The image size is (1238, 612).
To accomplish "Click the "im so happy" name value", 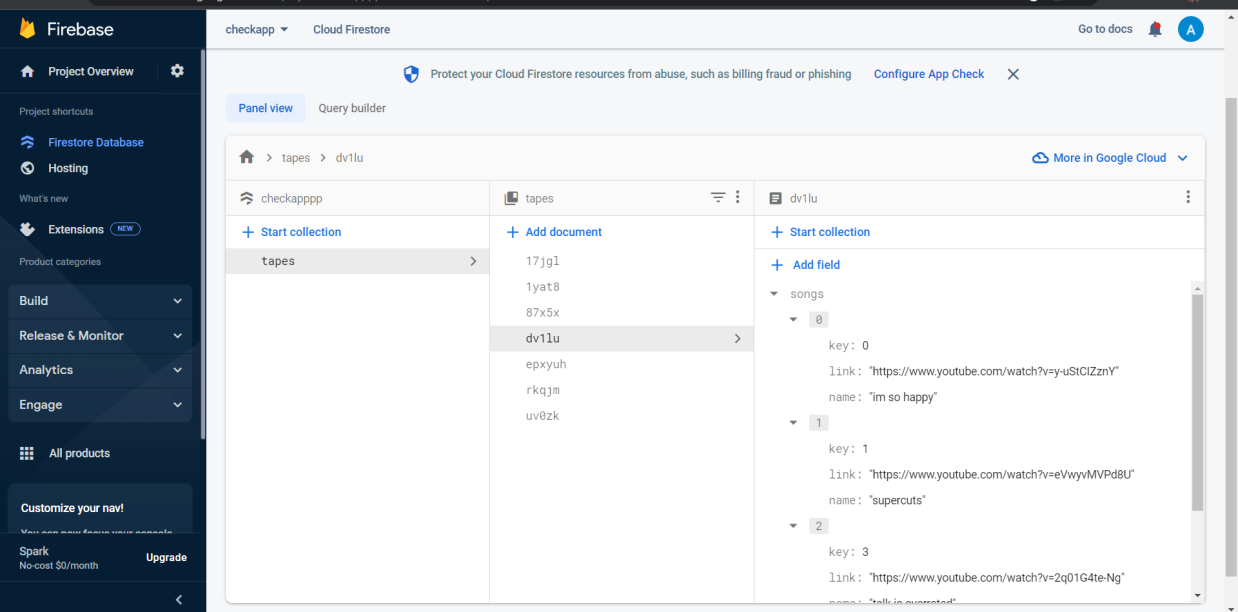I will 903,397.
